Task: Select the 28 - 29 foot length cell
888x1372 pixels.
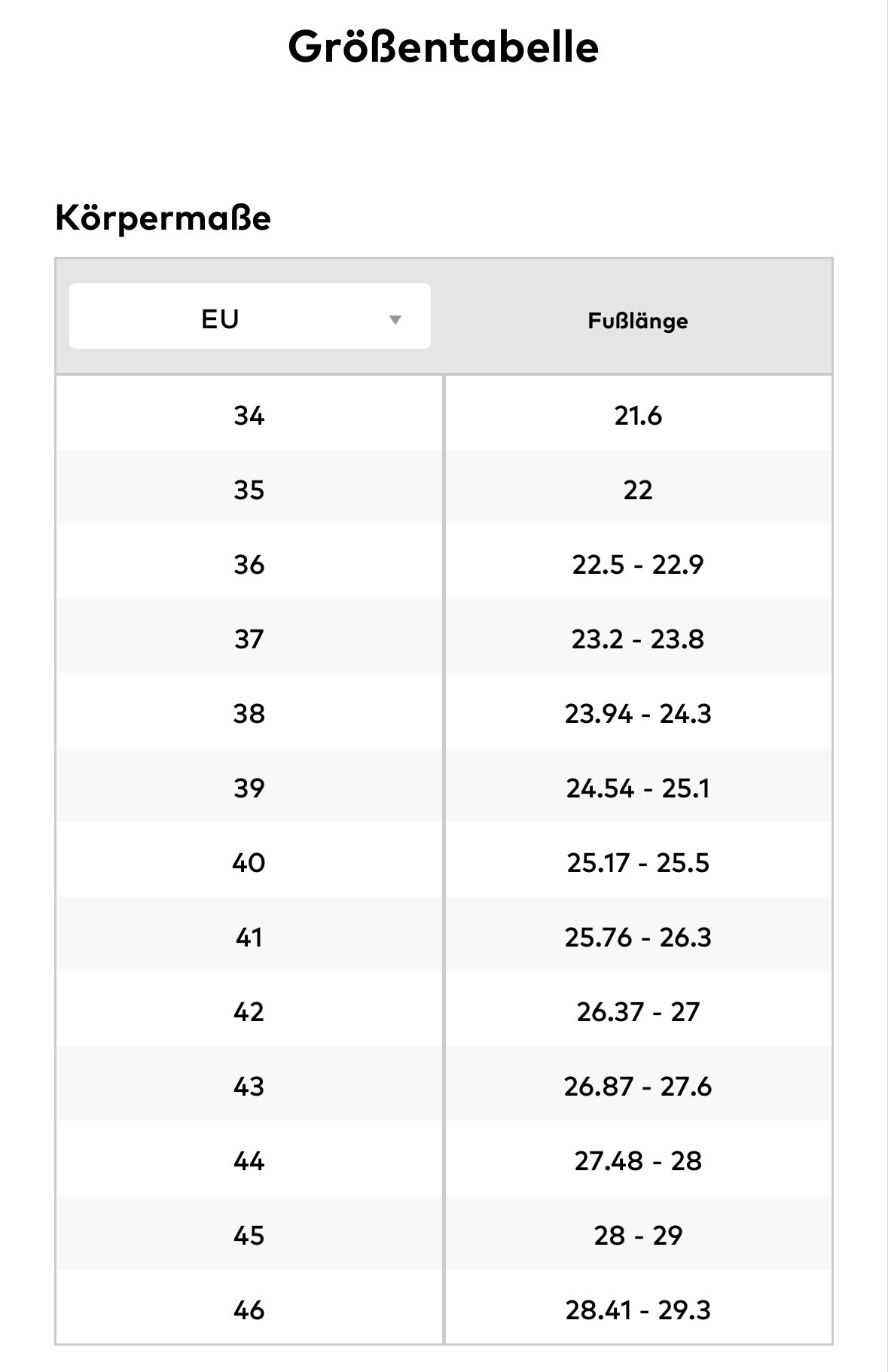Action: click(x=638, y=1235)
